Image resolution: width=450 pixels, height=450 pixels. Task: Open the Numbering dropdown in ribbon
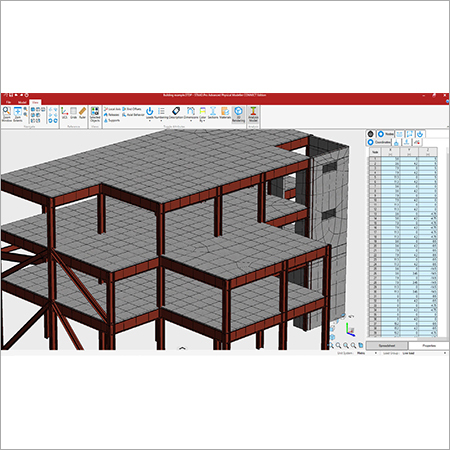161,113
